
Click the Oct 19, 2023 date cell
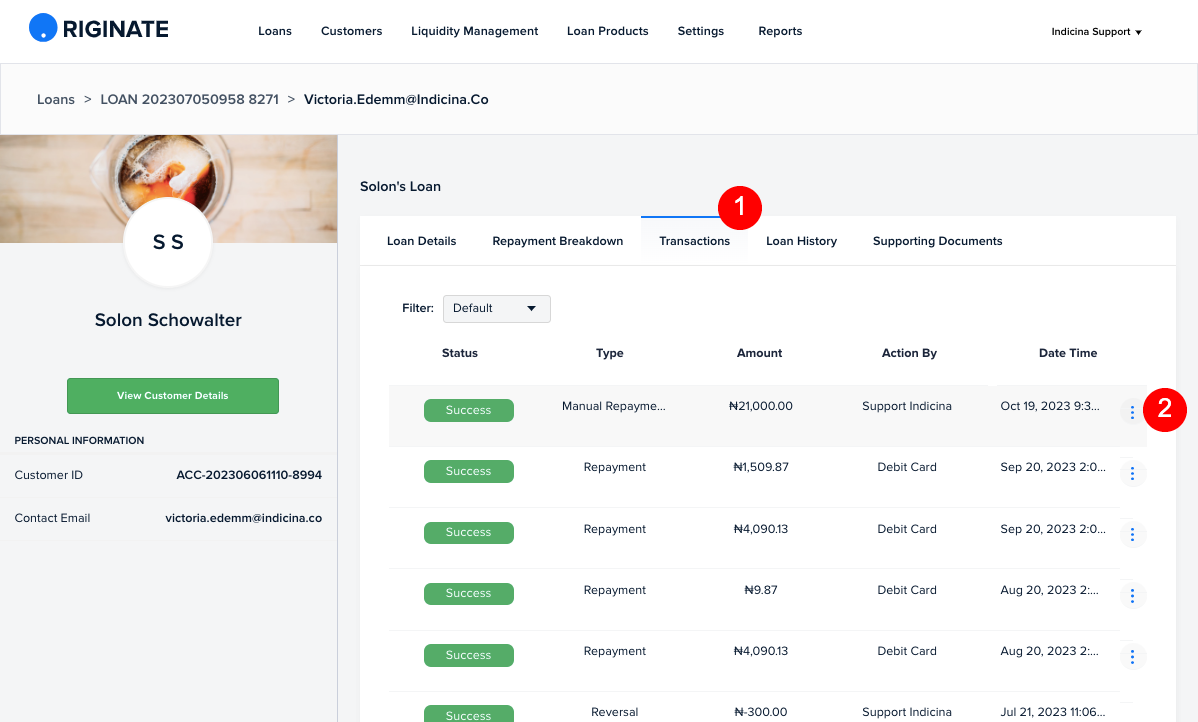pos(1050,406)
